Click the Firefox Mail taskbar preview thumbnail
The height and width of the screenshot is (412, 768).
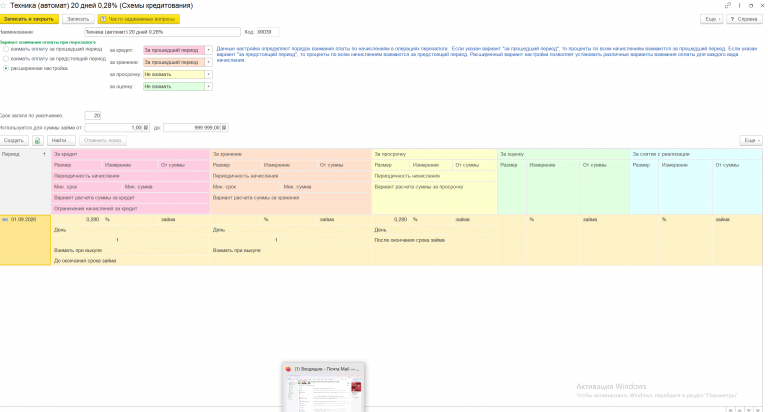[x=323, y=387]
